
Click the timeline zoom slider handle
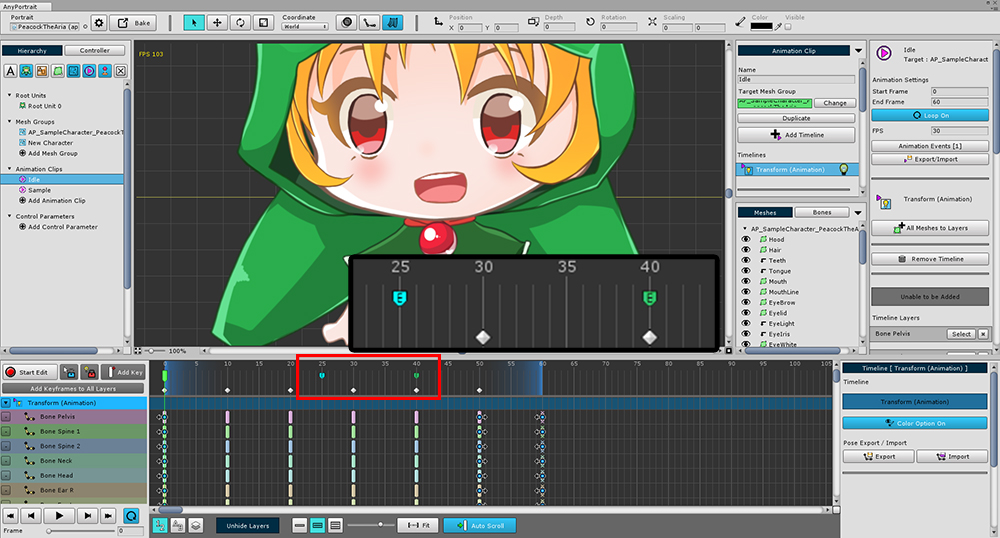(380, 525)
